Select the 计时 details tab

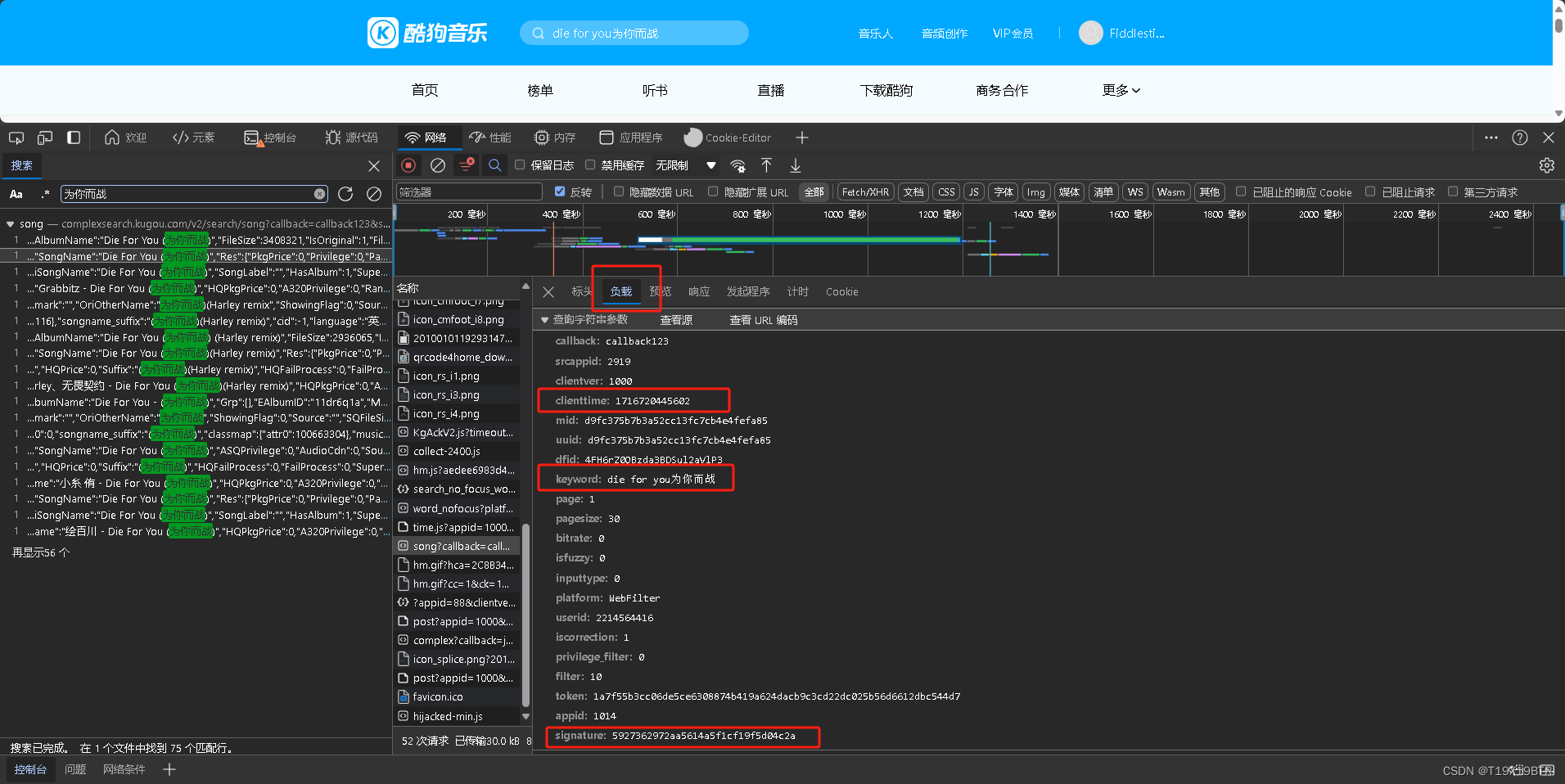pyautogui.click(x=797, y=292)
